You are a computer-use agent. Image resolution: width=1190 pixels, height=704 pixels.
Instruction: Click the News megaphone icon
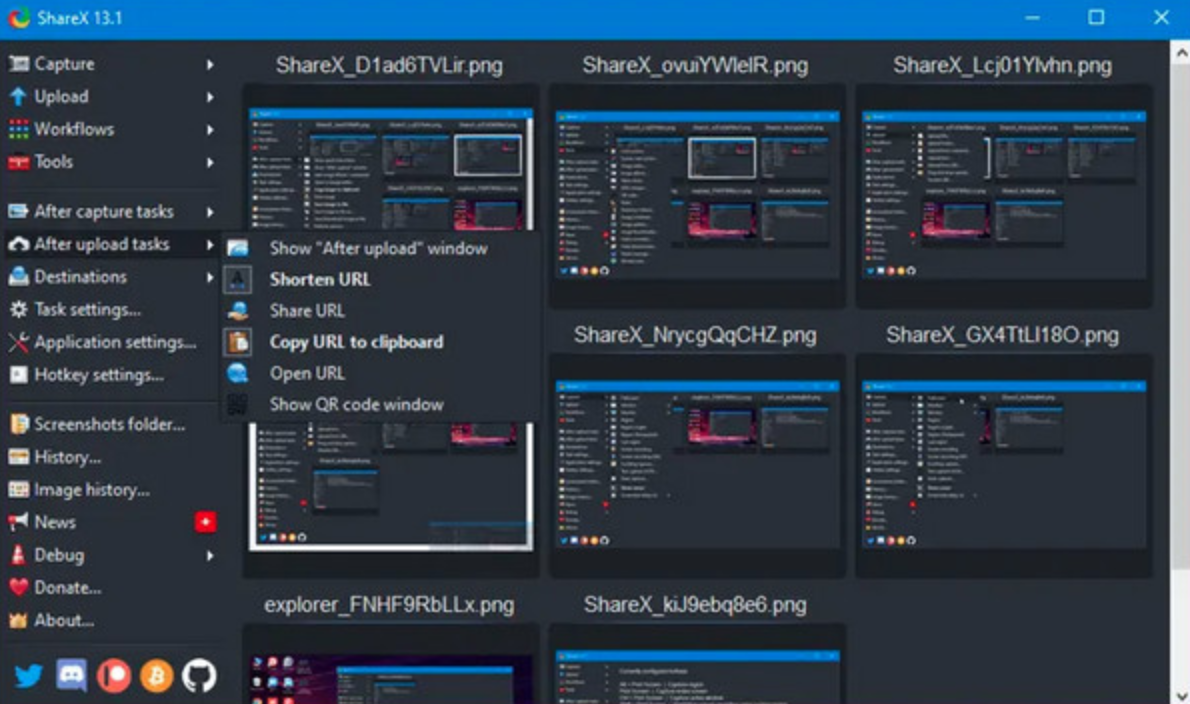[x=18, y=522]
